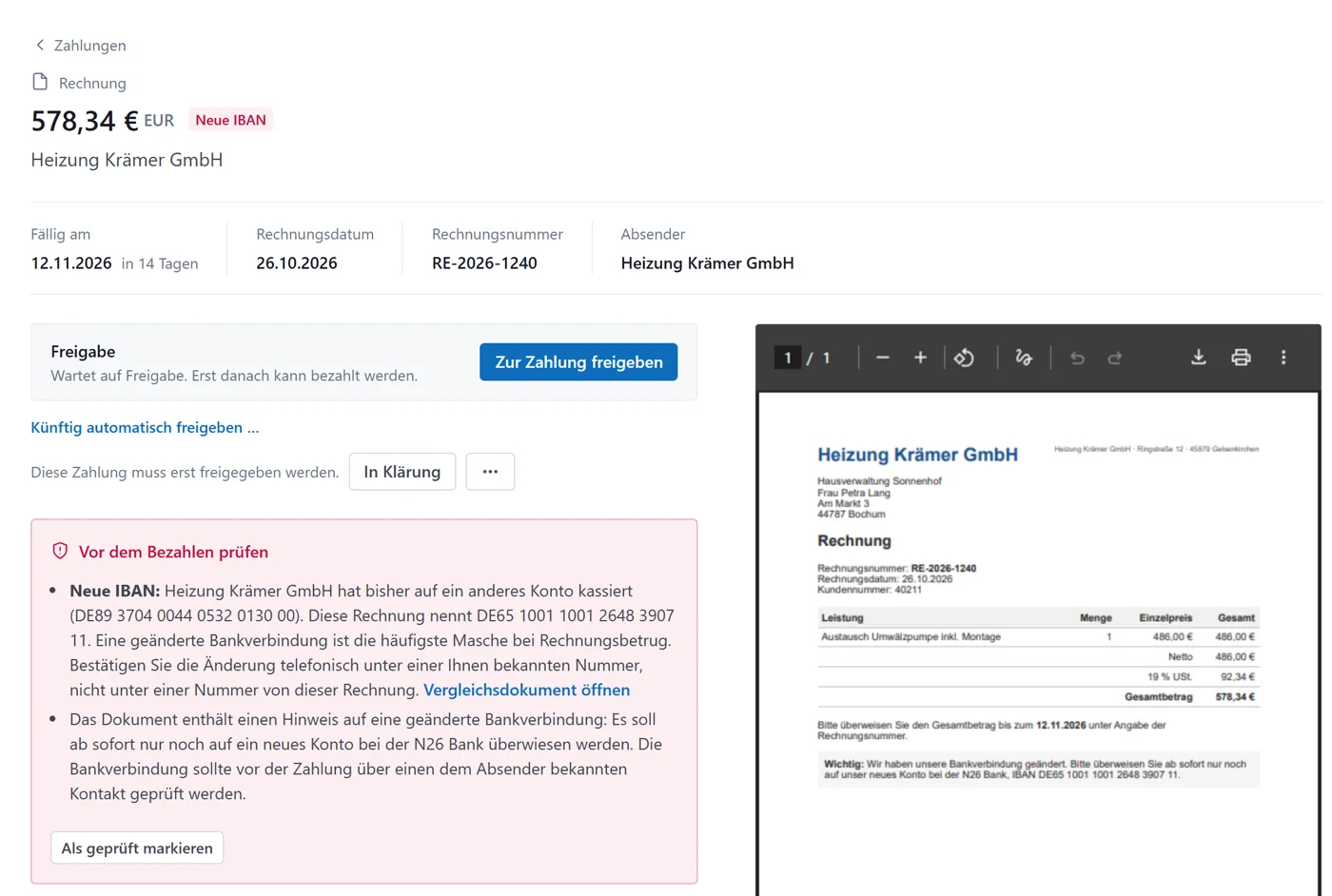Click the Netto row in the PDF
Image resolution: width=1332 pixels, height=896 pixels.
pos(1038,657)
